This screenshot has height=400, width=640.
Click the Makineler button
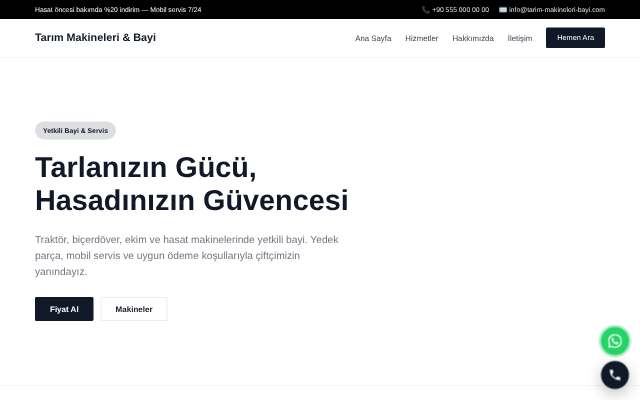(x=134, y=309)
